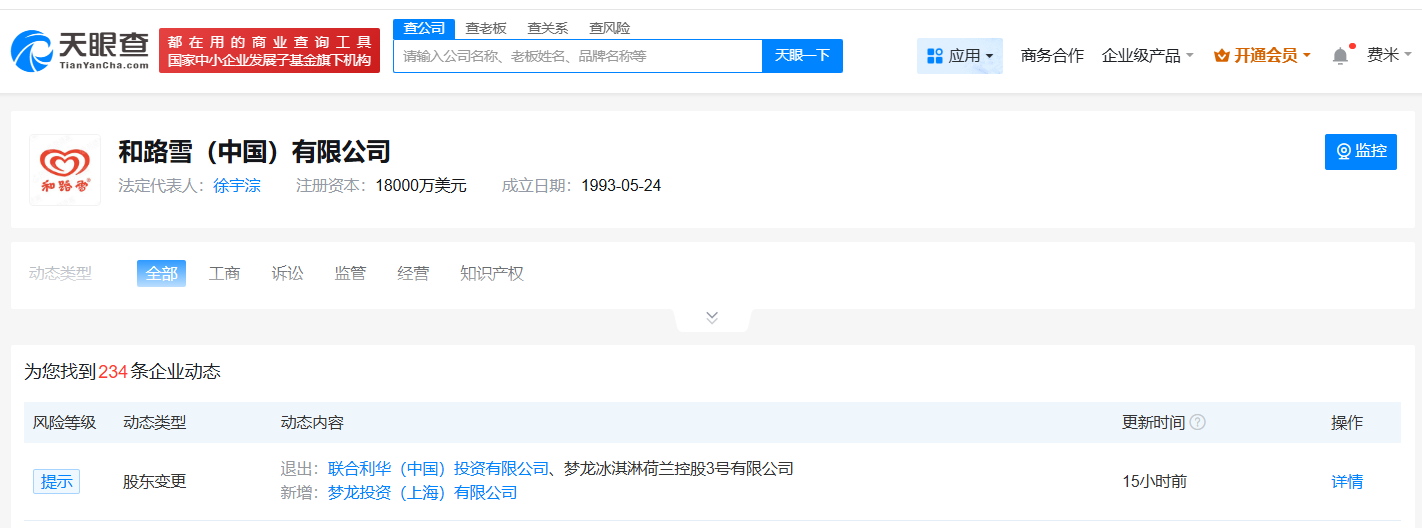Open 详情 for the 股东变更 row
Viewport: 1422px width, 528px height.
click(x=1347, y=481)
